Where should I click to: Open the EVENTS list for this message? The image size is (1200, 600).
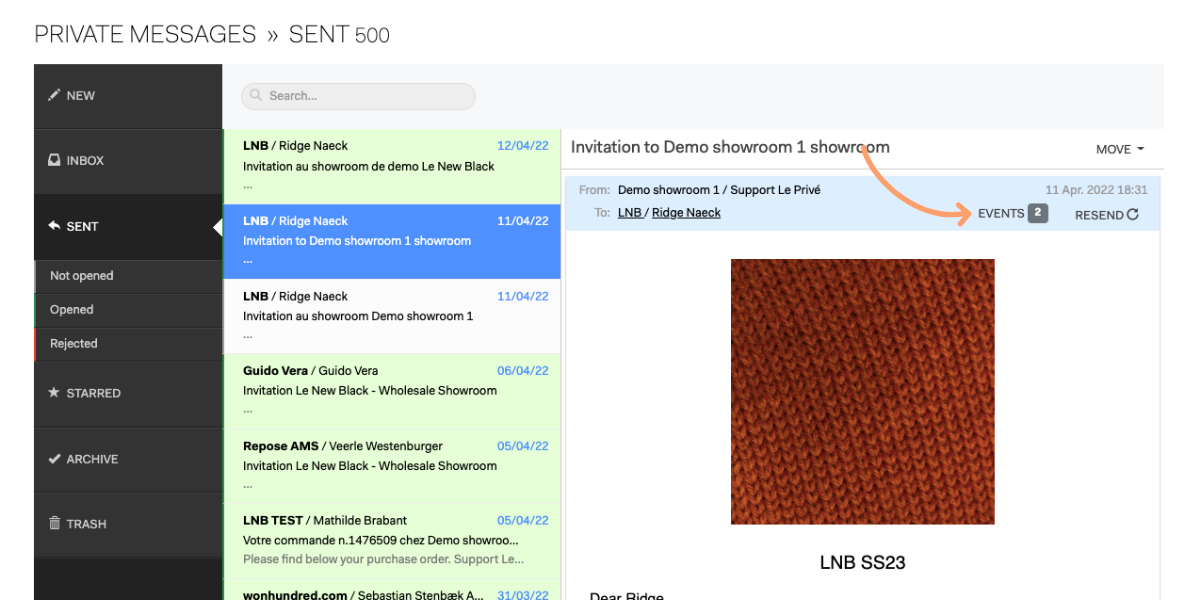click(x=1012, y=213)
